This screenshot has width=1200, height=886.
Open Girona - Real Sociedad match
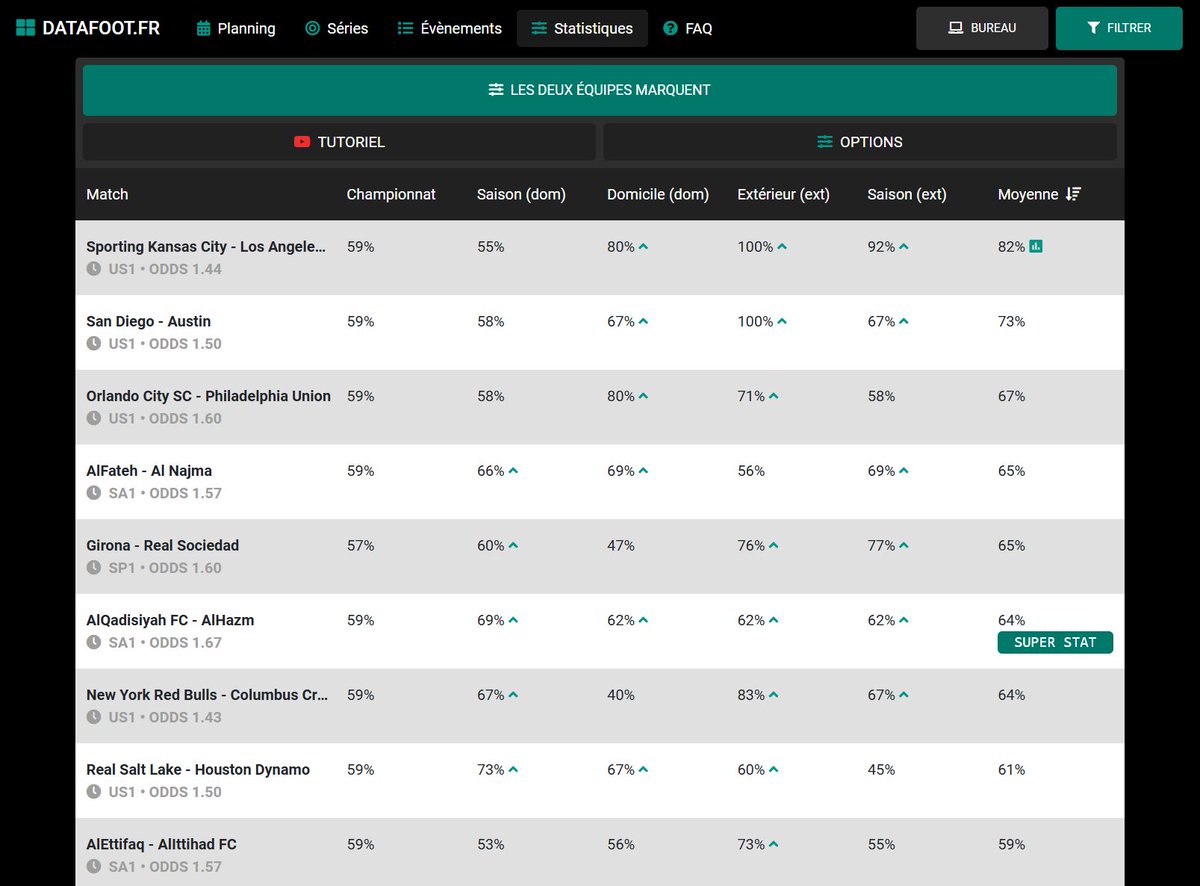pos(162,545)
